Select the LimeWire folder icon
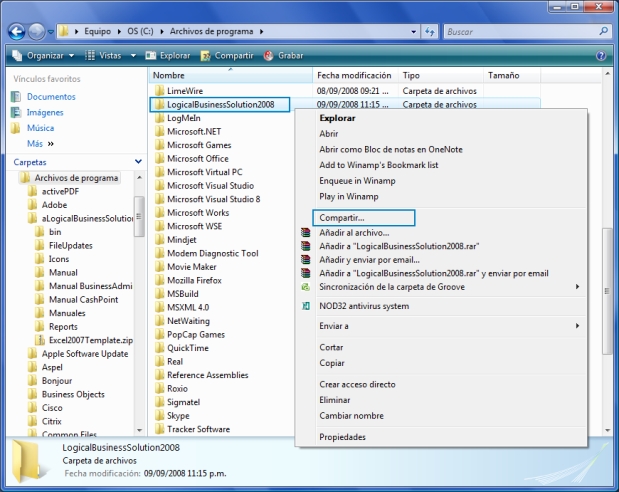619x492 pixels. click(x=159, y=91)
